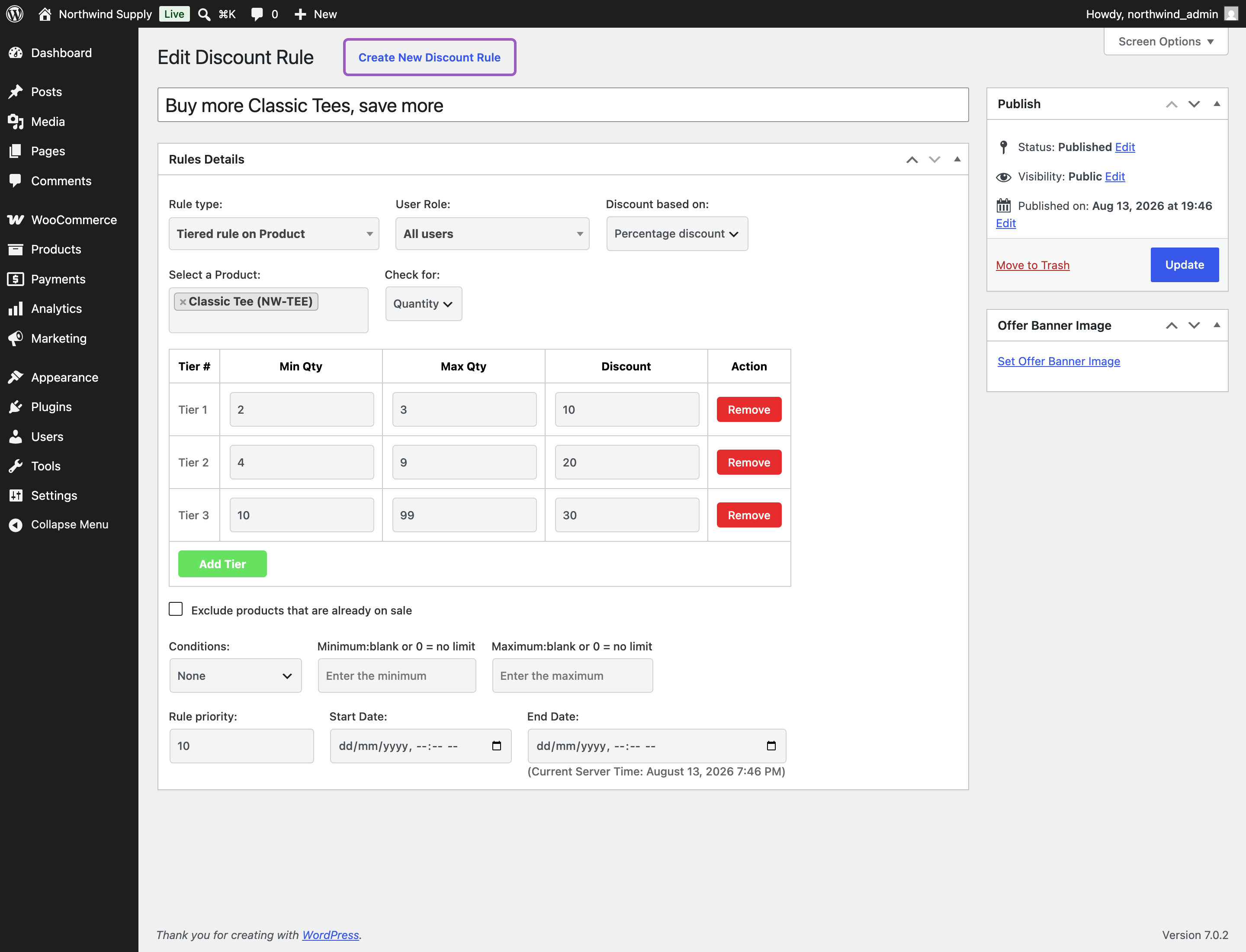Click Create New Discount Rule button
The image size is (1246, 952).
[x=430, y=57]
